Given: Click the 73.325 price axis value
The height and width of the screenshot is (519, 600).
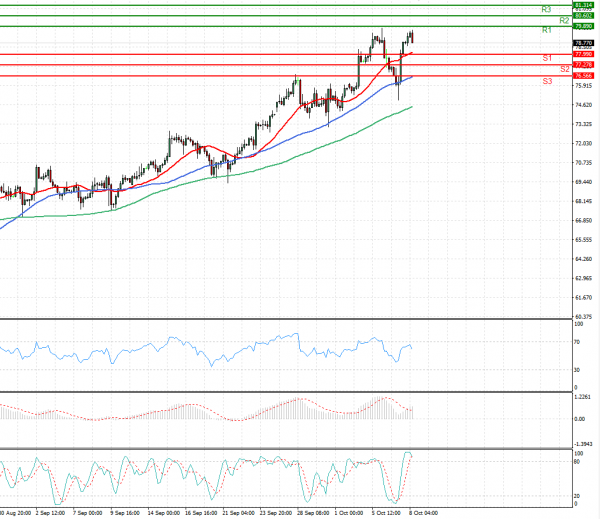Looking at the screenshot, I should click(584, 124).
